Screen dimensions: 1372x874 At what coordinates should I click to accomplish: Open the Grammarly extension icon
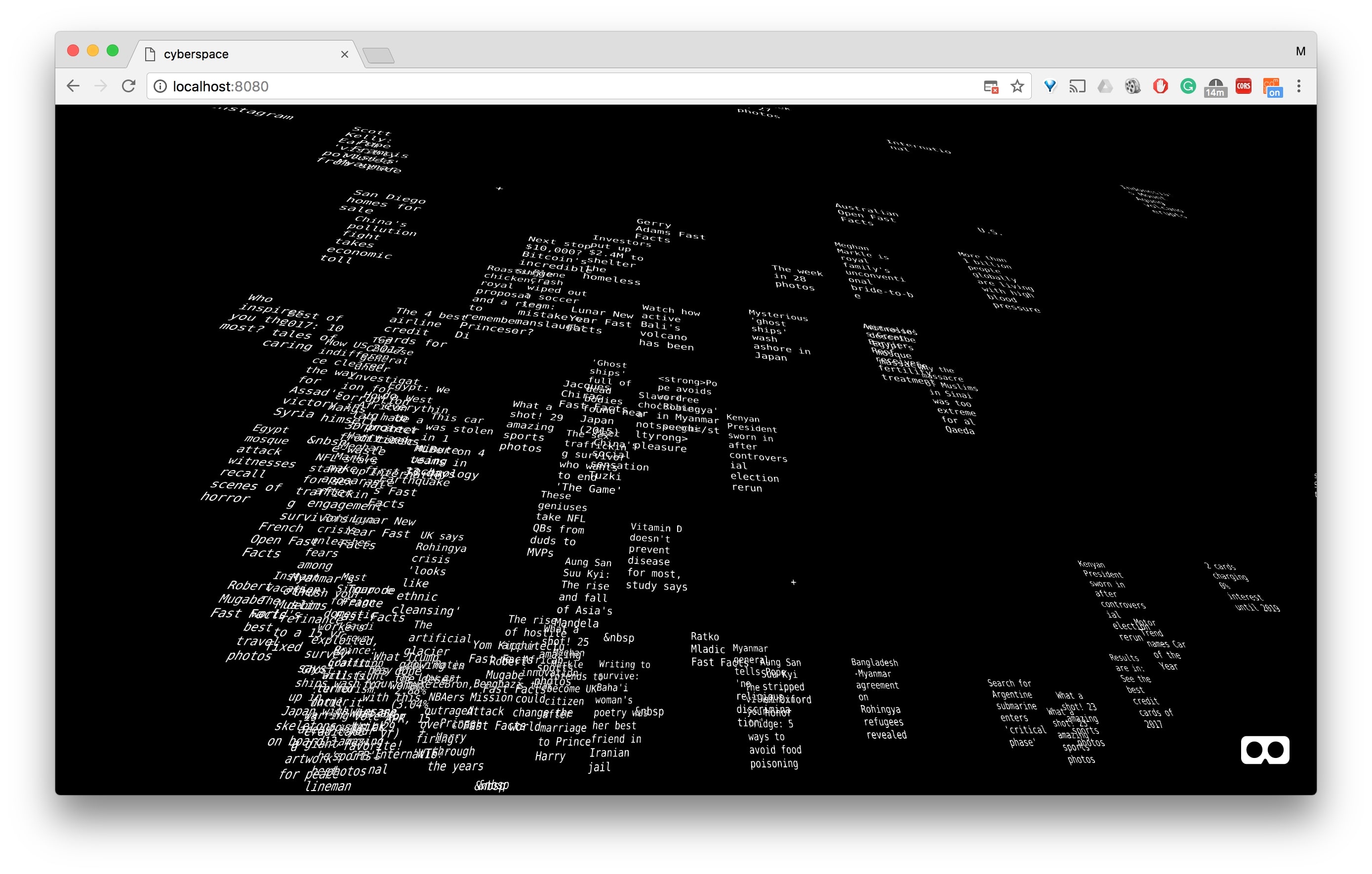(x=1187, y=86)
